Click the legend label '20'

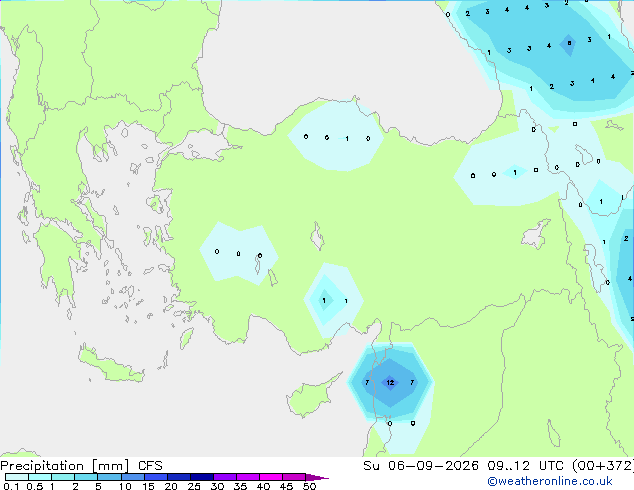(x=171, y=486)
